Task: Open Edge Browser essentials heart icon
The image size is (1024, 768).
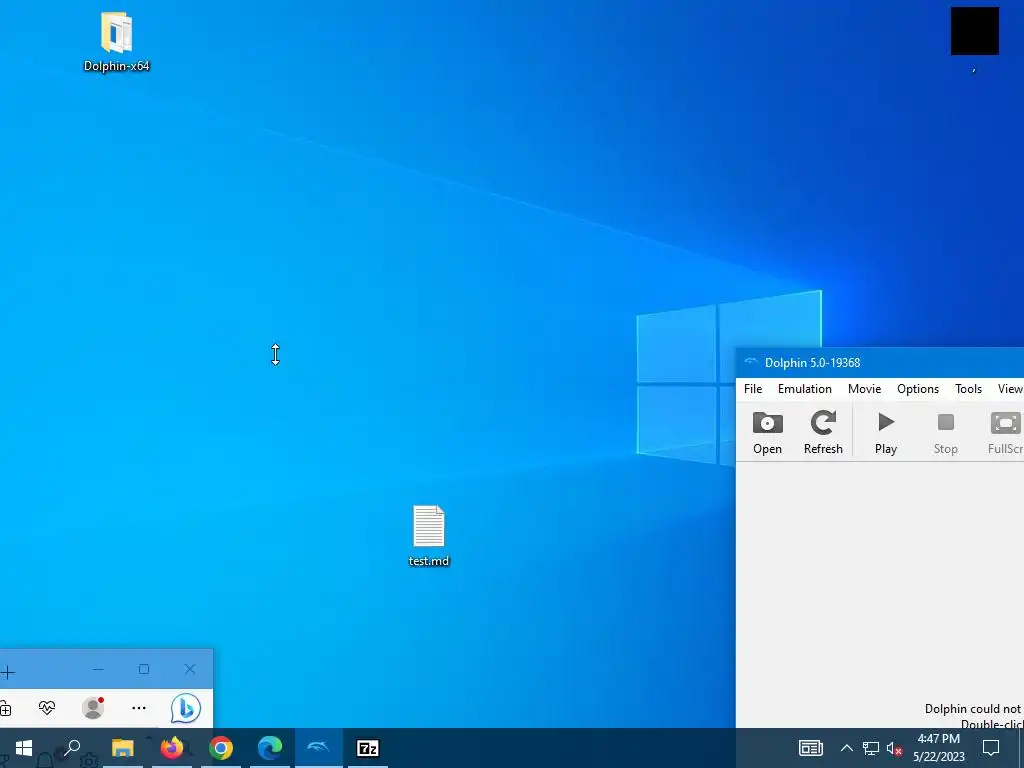Action: (47, 708)
